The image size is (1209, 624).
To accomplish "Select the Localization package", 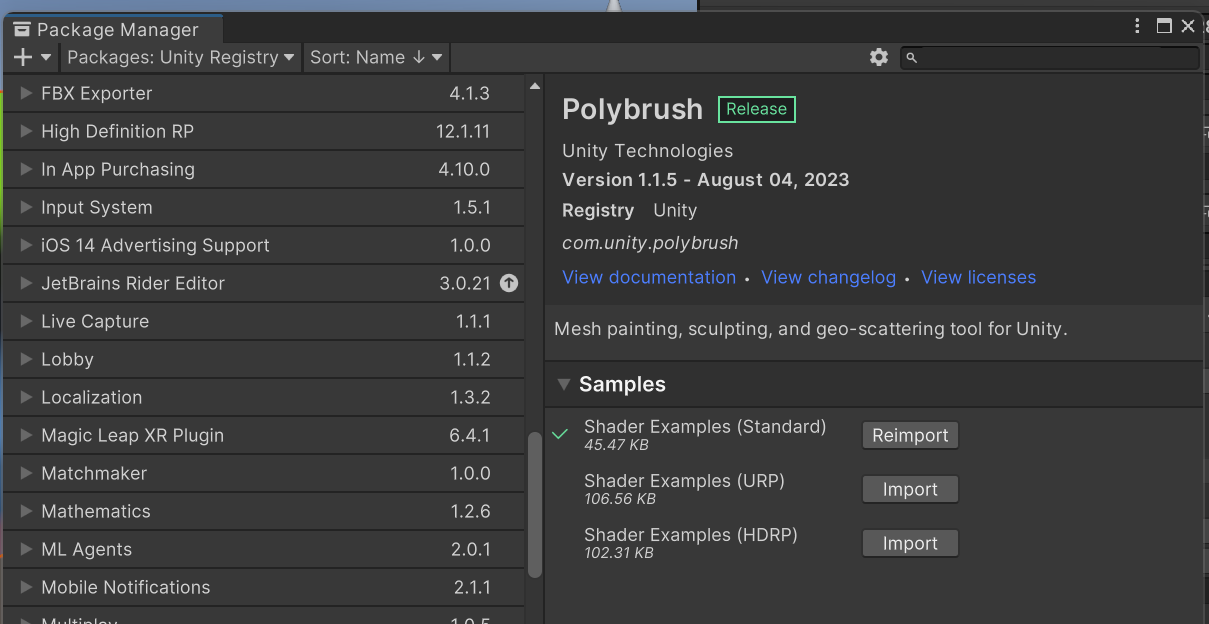I will (x=264, y=397).
